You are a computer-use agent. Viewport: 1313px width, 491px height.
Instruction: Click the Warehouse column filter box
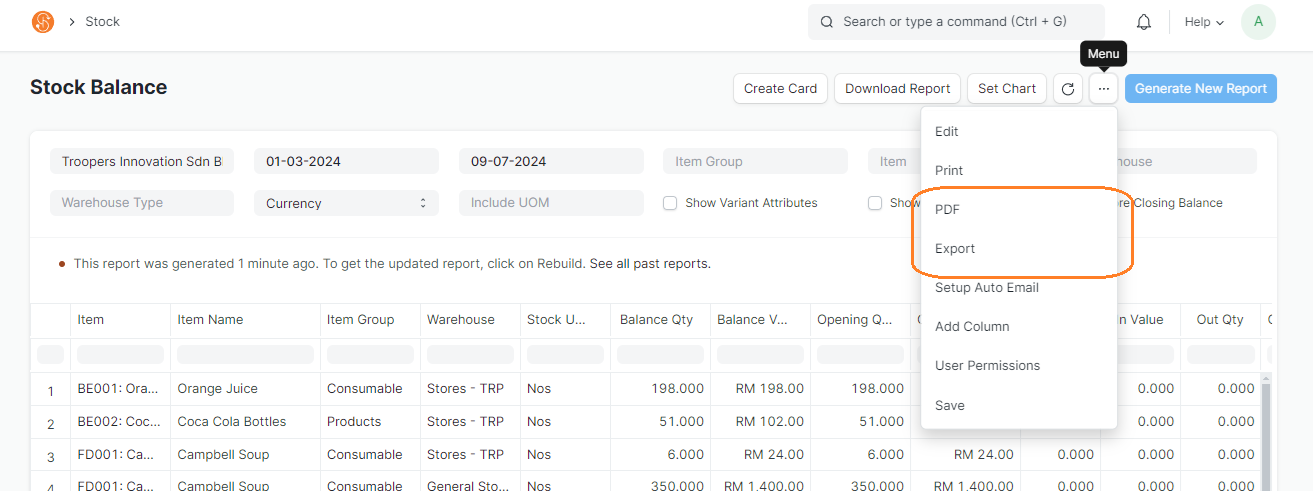click(470, 355)
